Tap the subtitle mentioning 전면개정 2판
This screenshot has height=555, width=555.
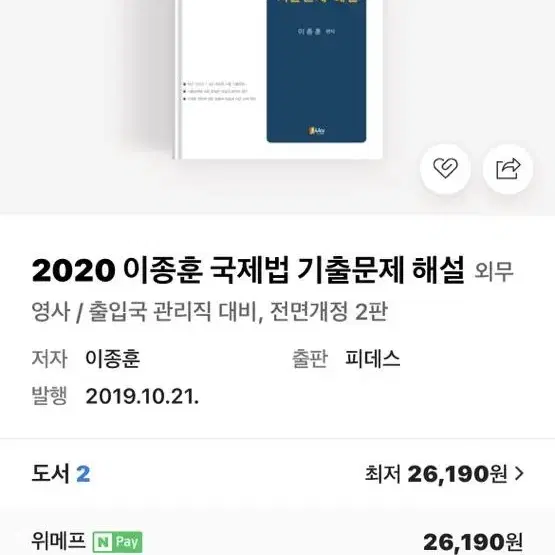pyautogui.click(x=210, y=311)
